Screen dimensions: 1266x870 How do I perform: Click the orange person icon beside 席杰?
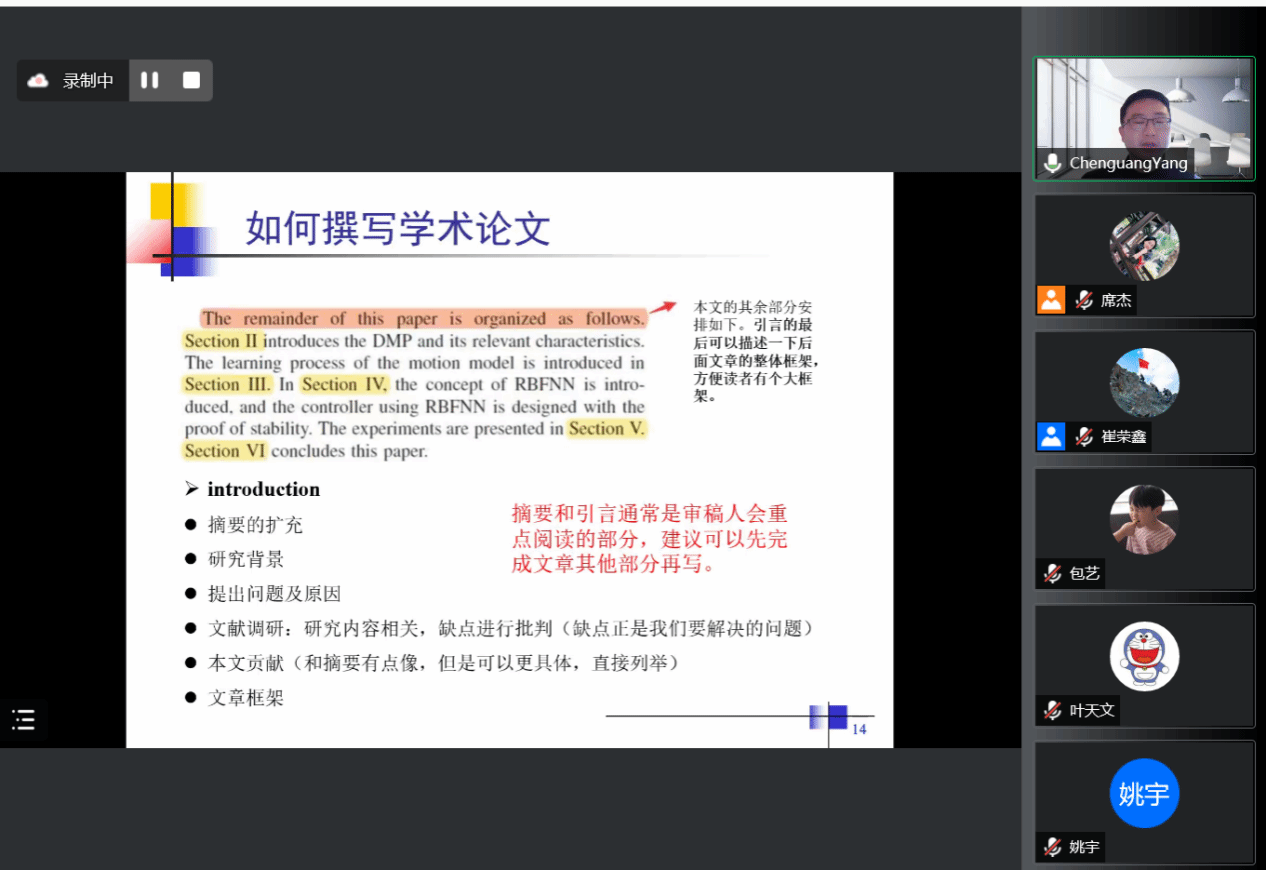point(1051,299)
